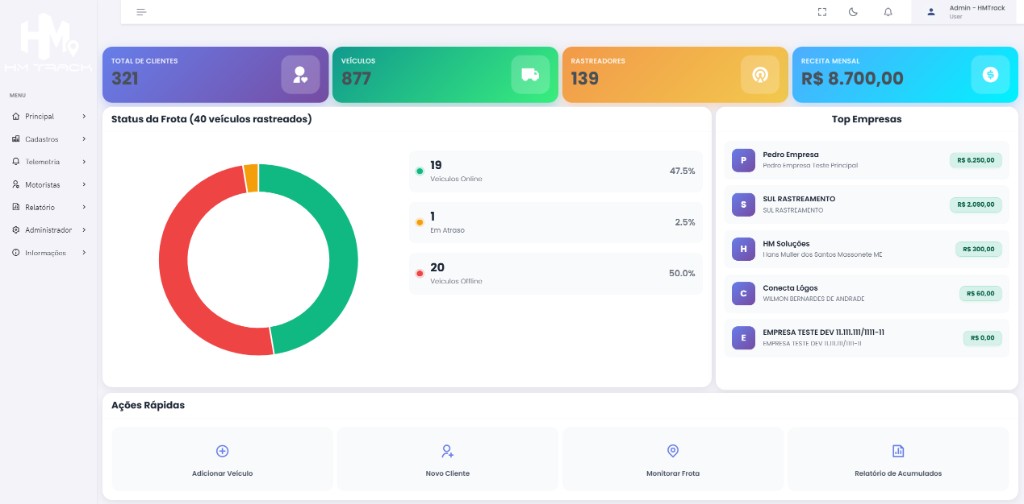1024x504 pixels.
Task: Click the H avatar of HM Soluções
Action: click(x=743, y=249)
